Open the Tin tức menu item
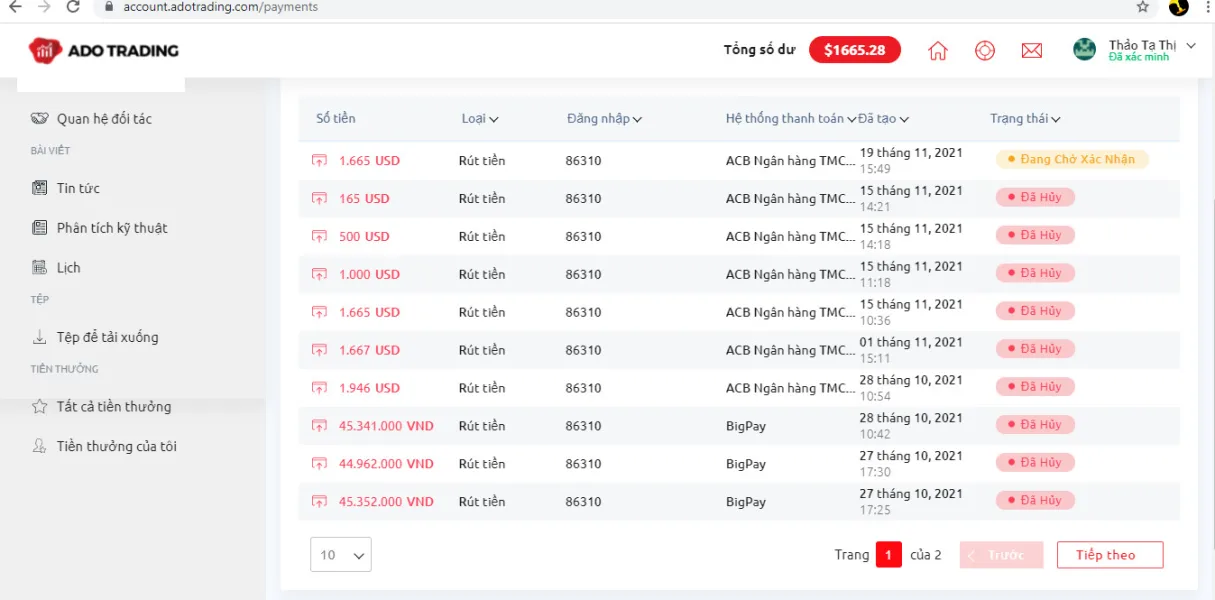The image size is (1215, 600). [78, 188]
